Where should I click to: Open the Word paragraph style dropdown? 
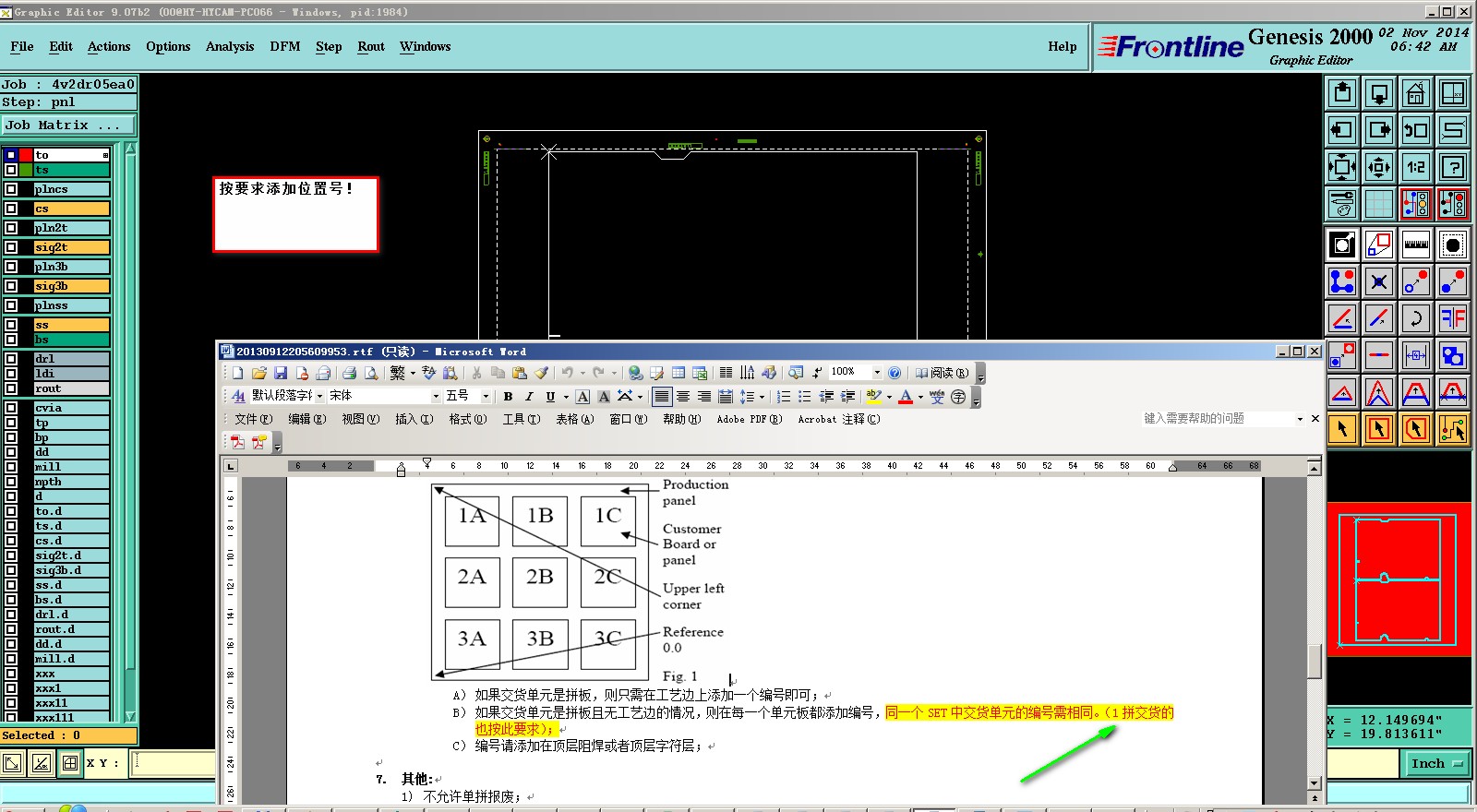pos(319,396)
